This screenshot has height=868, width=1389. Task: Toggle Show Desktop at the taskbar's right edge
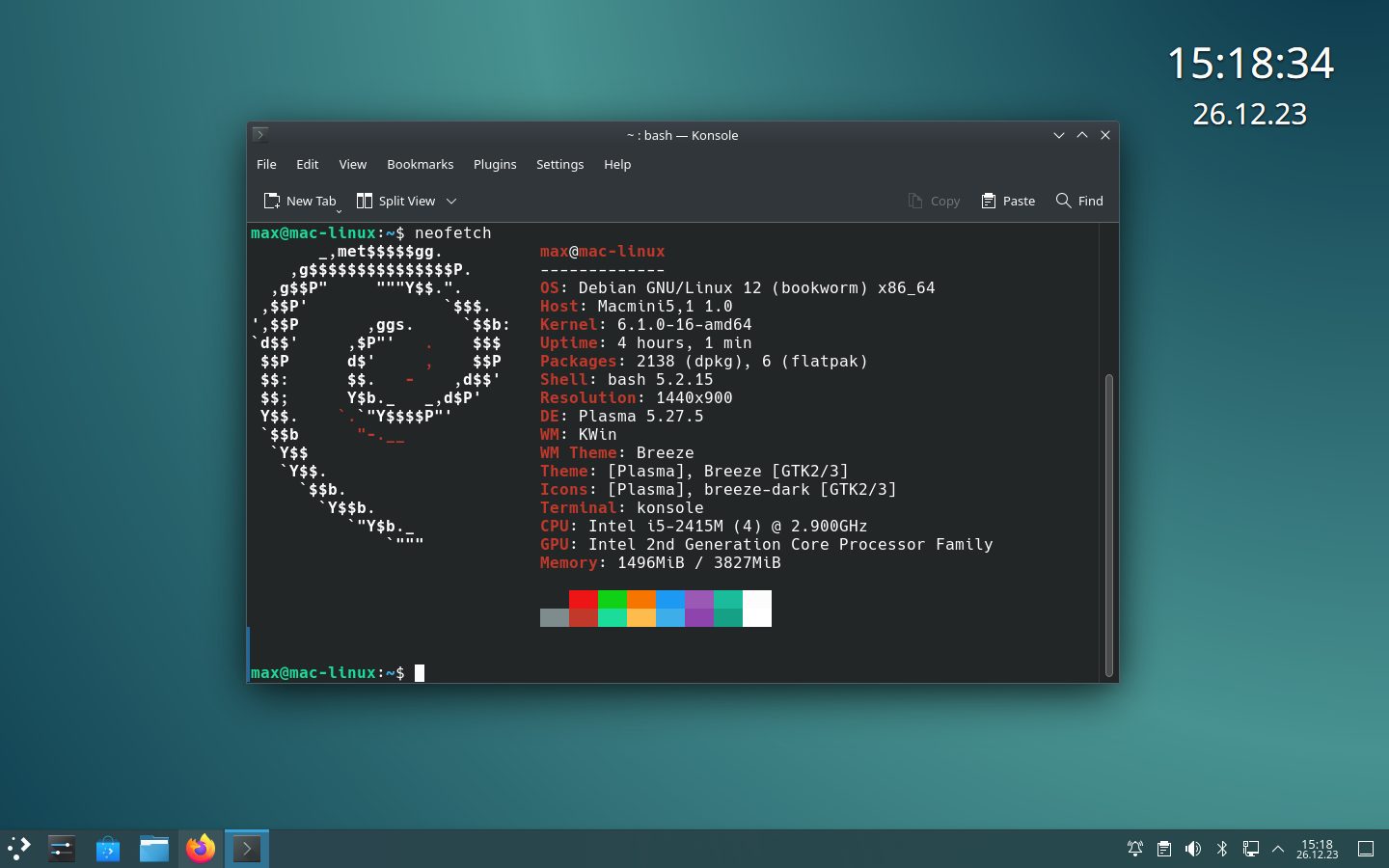point(1367,849)
